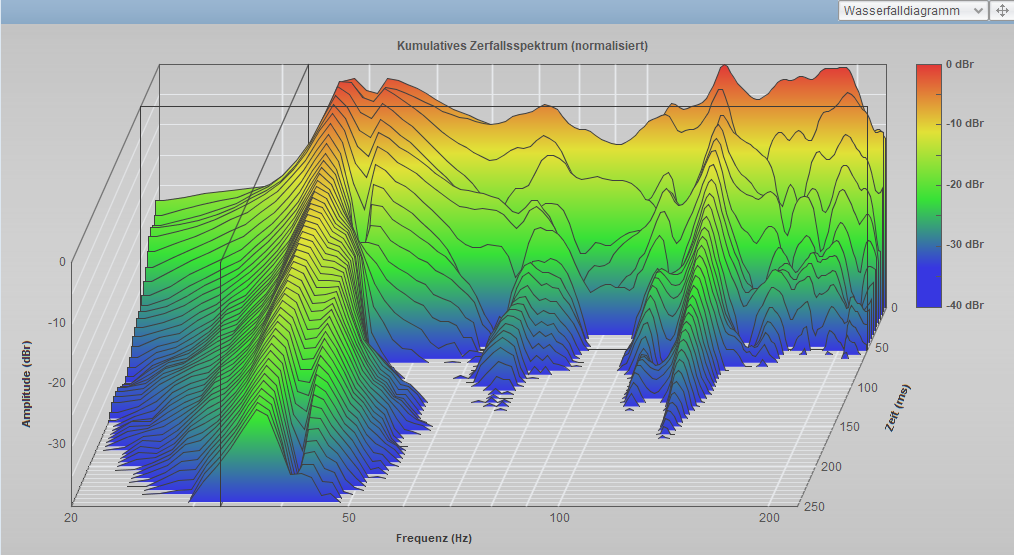Select the green band of the color legend
The image size is (1014, 555).
(929, 185)
